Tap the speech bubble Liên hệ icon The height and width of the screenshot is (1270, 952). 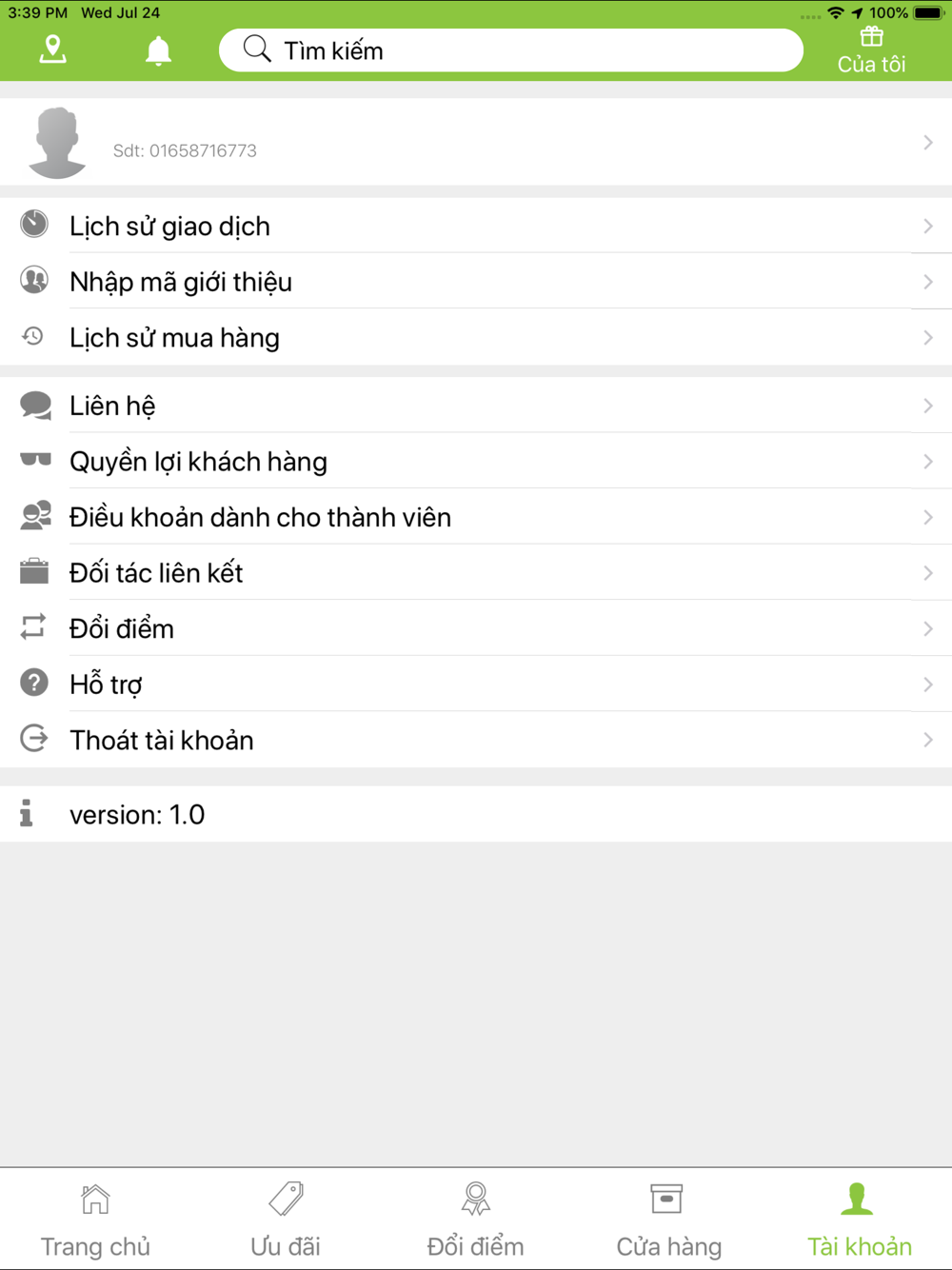click(35, 406)
